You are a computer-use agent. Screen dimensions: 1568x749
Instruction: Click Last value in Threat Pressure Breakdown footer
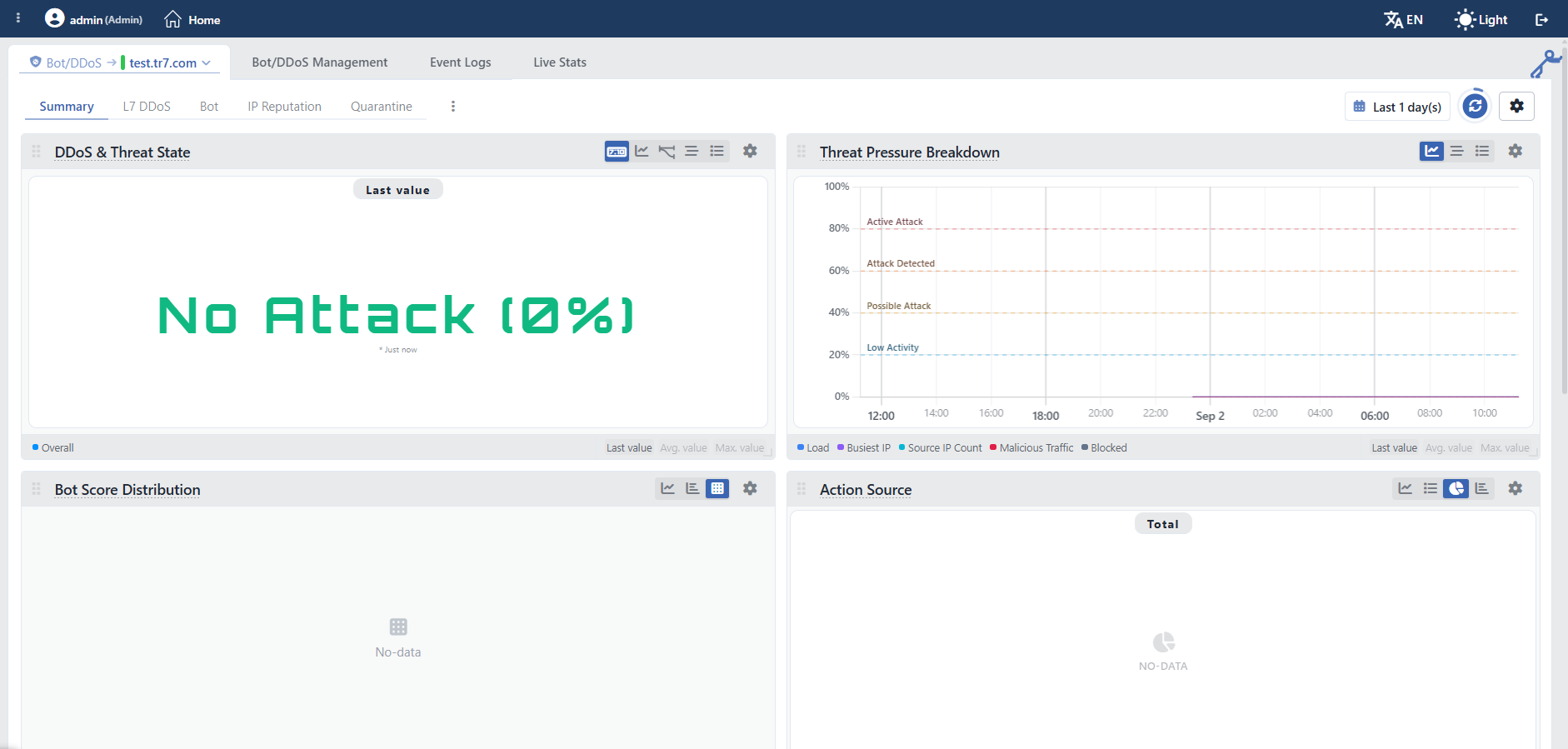[x=1394, y=447]
